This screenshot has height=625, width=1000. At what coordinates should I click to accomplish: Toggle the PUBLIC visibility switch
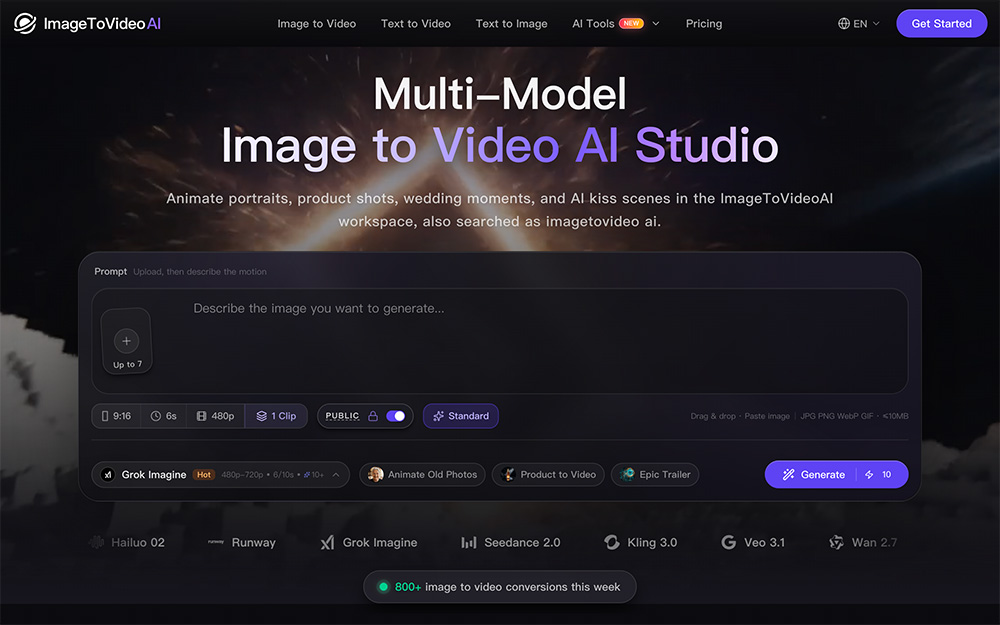[x=395, y=416]
